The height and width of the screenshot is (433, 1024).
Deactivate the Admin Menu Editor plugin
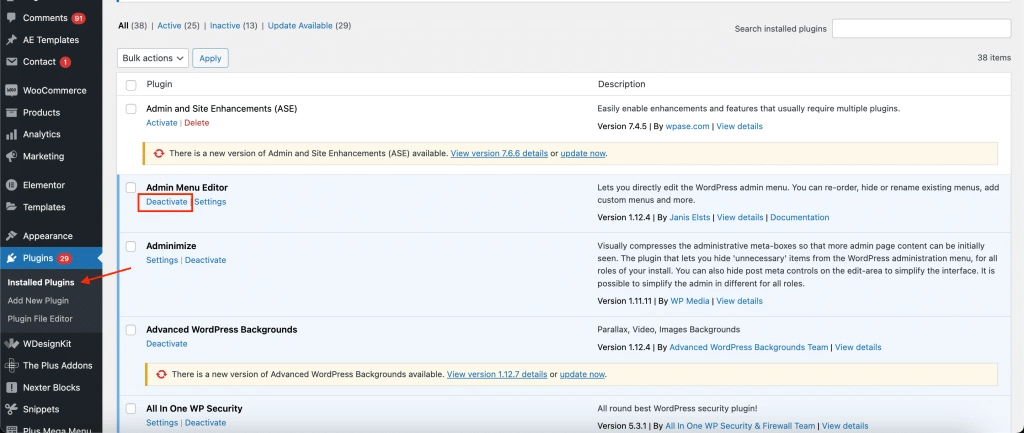tap(167, 202)
